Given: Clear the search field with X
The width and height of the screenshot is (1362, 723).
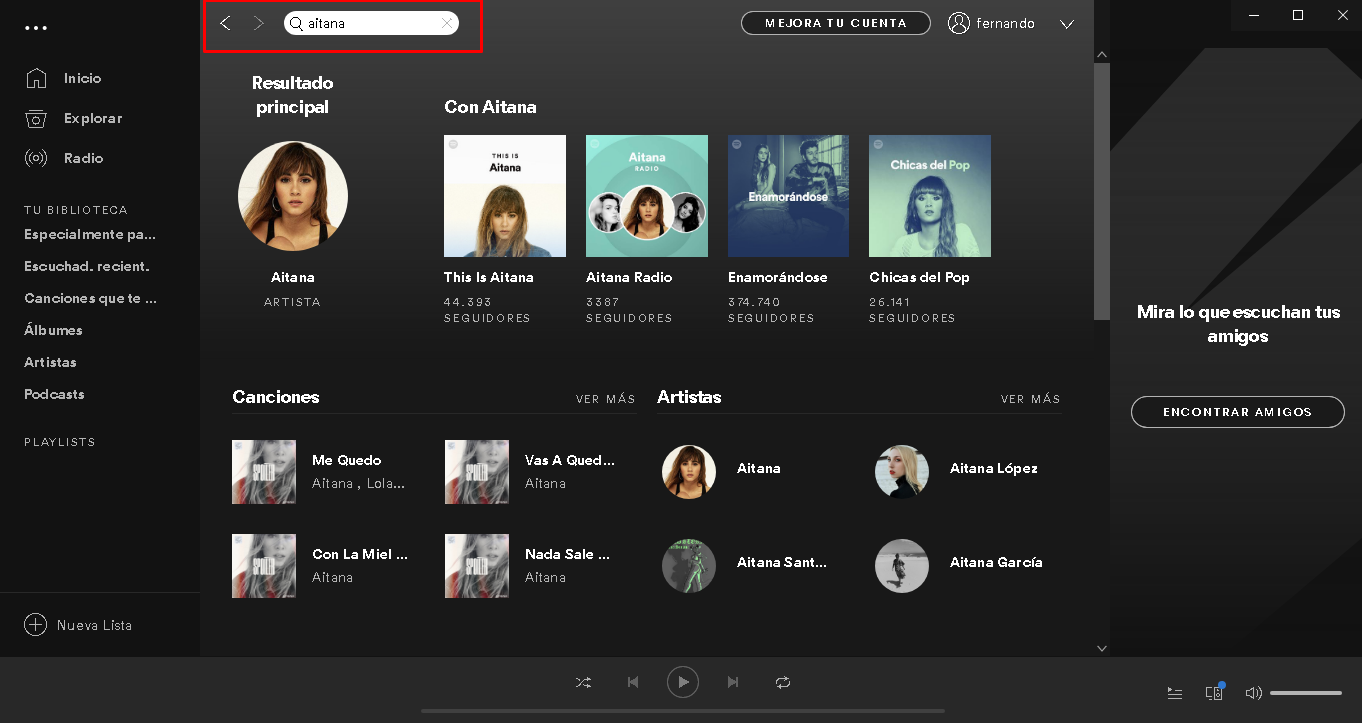Looking at the screenshot, I should 447,23.
